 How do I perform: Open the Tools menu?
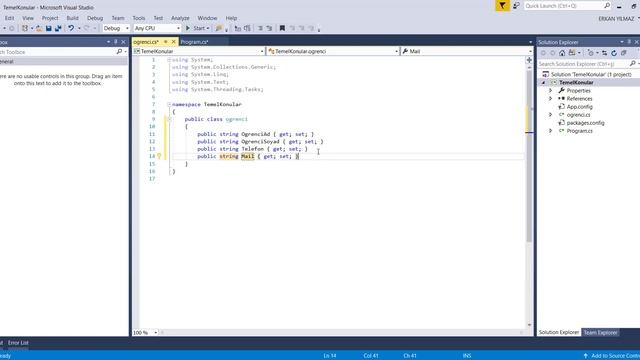click(139, 18)
